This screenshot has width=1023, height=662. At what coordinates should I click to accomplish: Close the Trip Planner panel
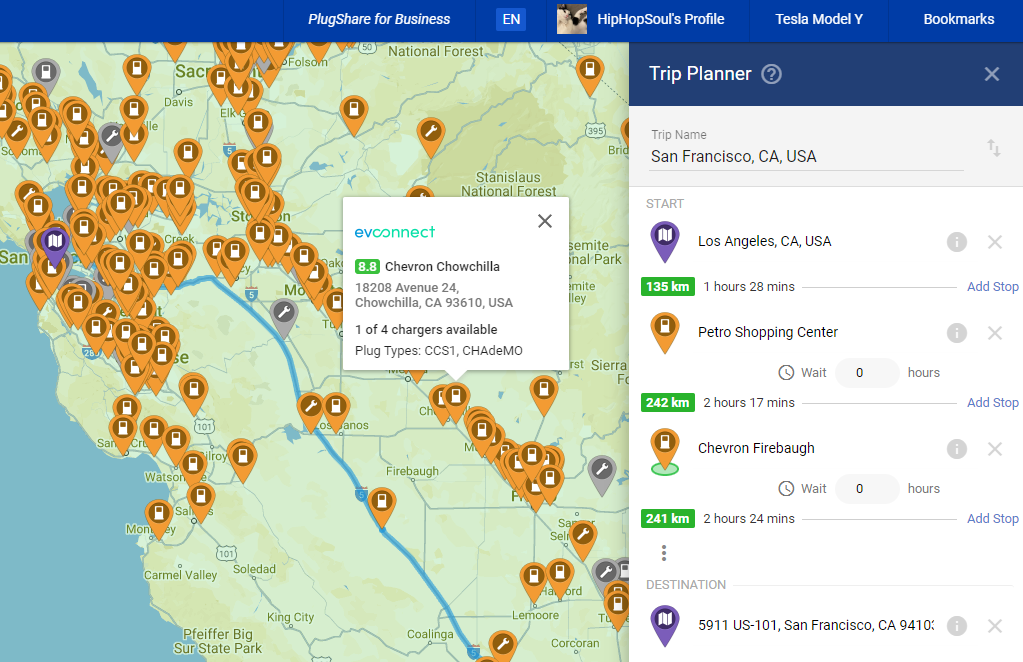[991, 74]
